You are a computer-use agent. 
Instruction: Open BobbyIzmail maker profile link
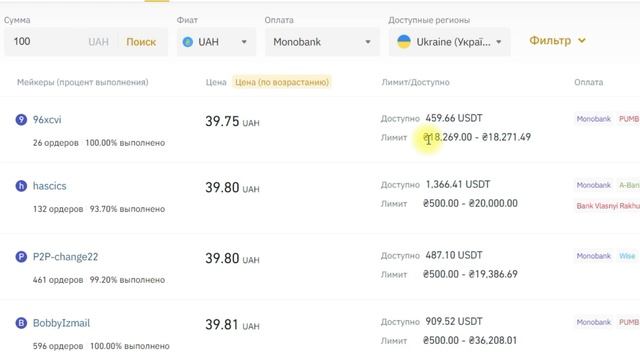(61, 323)
